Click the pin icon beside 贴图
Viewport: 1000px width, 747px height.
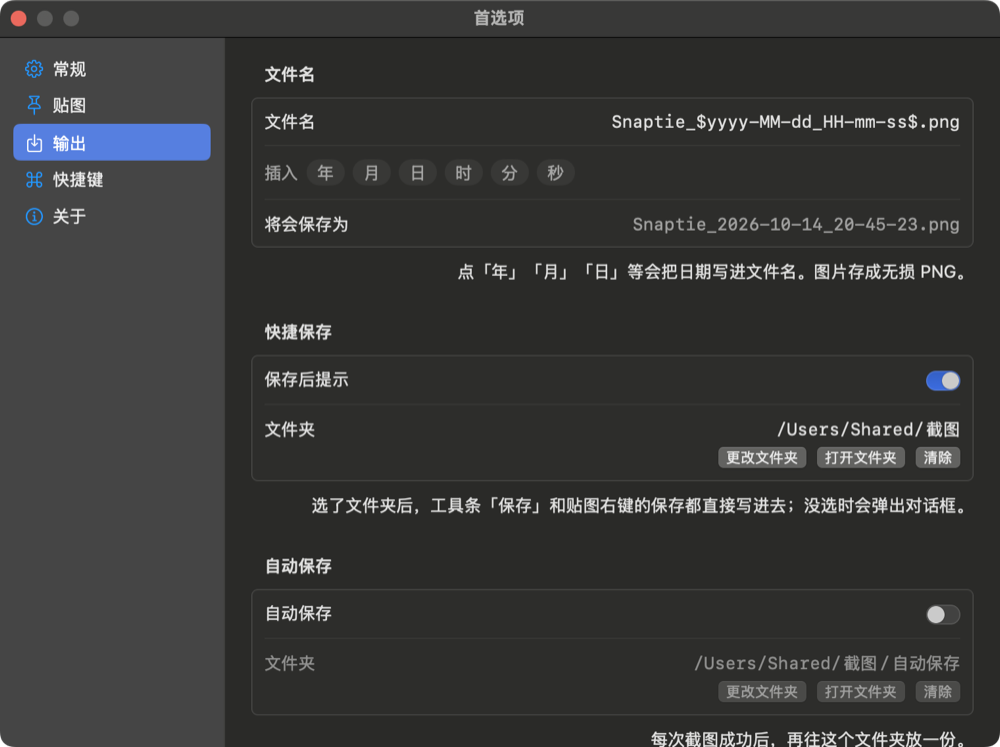point(34,105)
